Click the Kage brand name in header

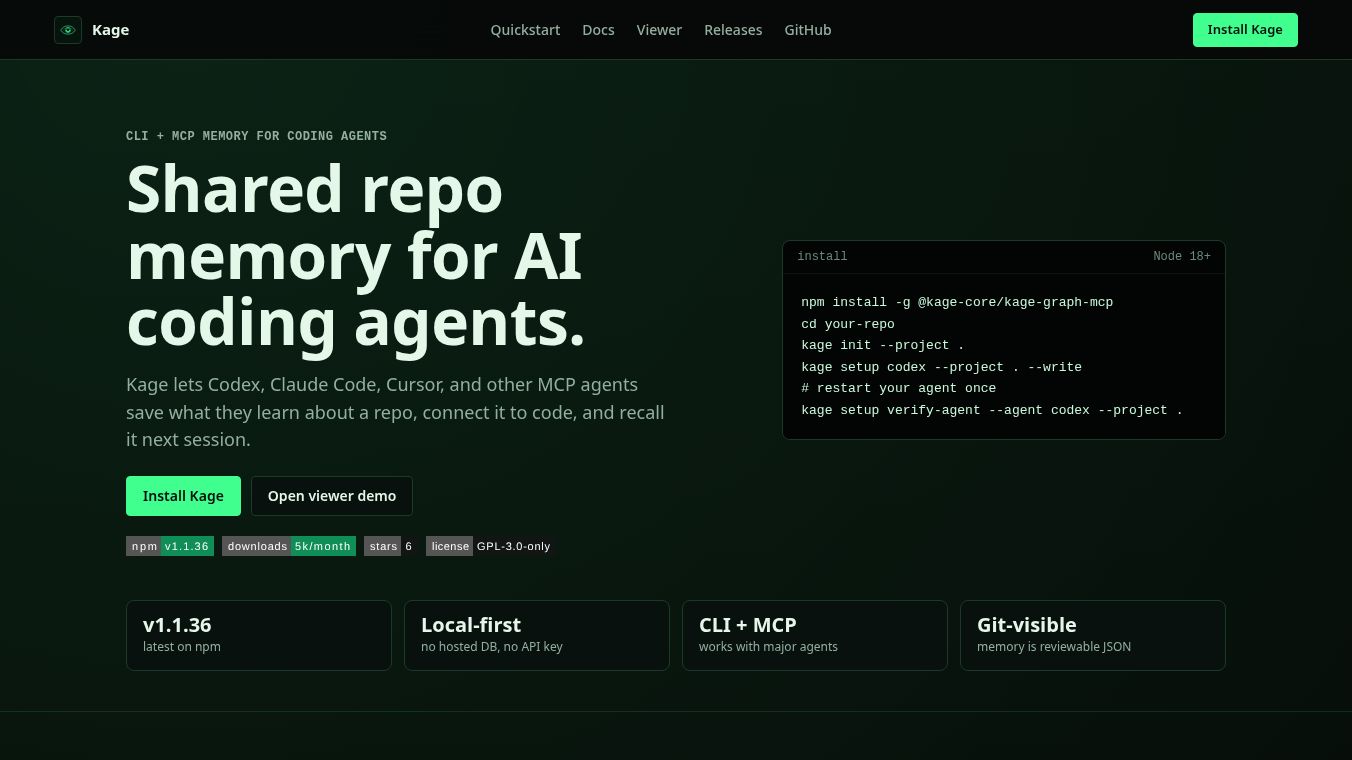point(110,30)
